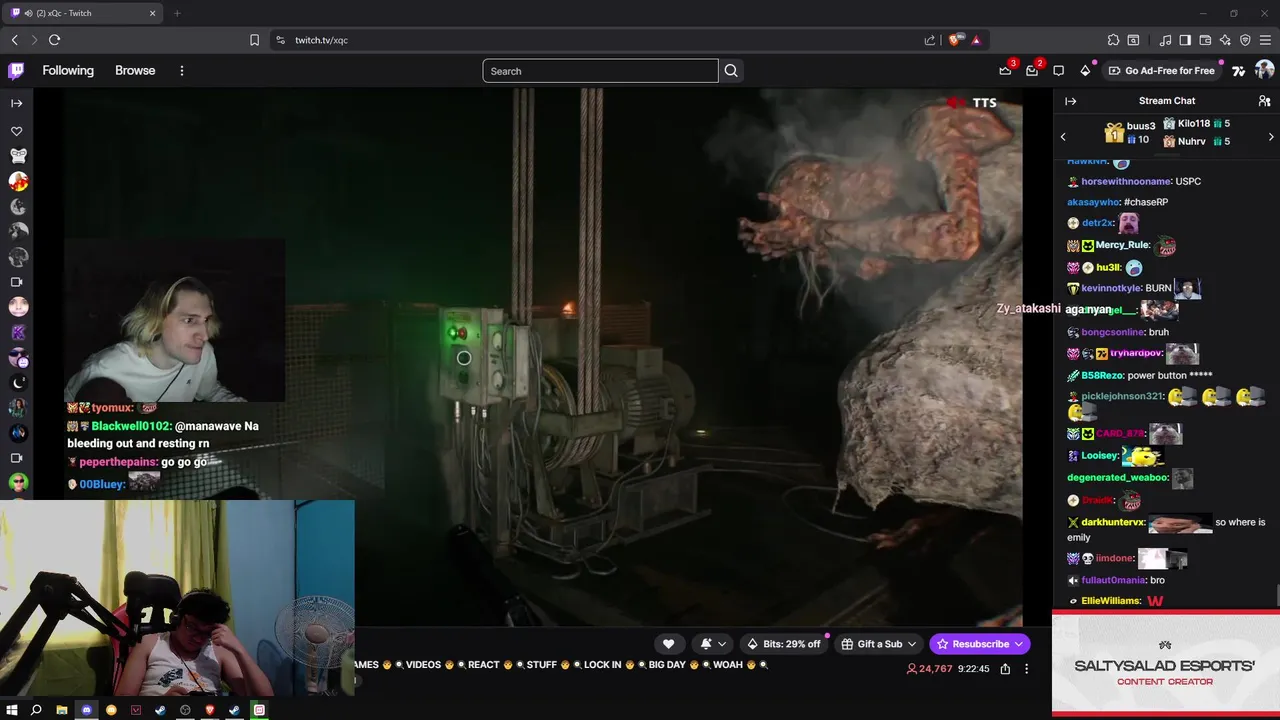Screen dimensions: 1280x720
Task: Select the xQc - Twitch browser tab
Action: 84,13
